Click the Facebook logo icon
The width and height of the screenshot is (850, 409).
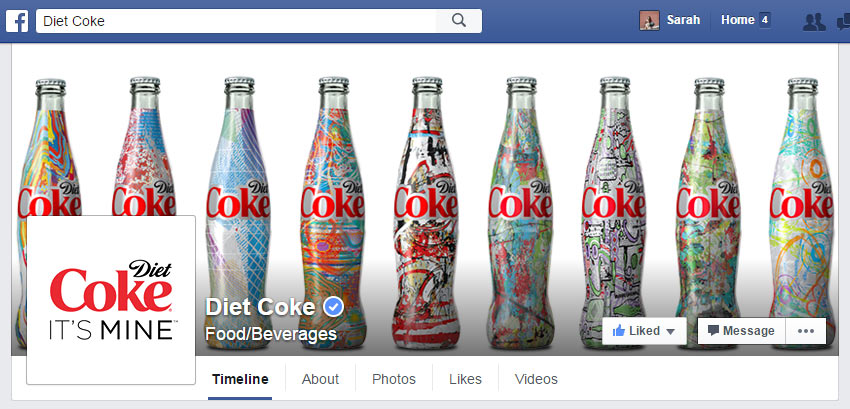click(17, 21)
